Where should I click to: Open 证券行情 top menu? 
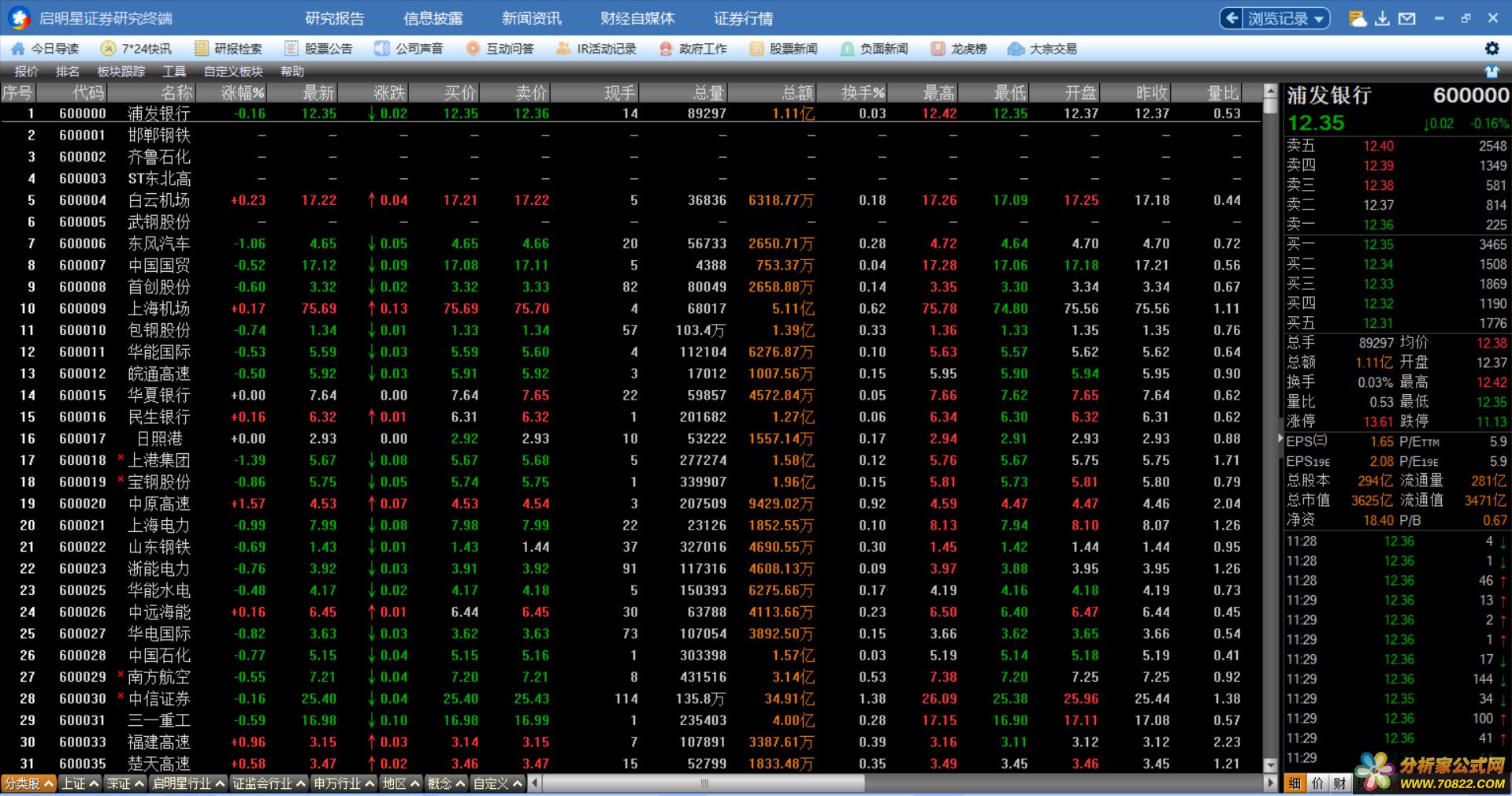pos(744,18)
